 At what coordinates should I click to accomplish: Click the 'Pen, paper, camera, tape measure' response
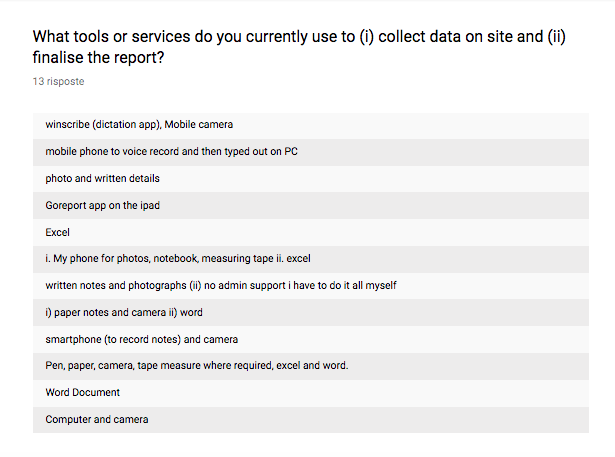tap(311, 366)
